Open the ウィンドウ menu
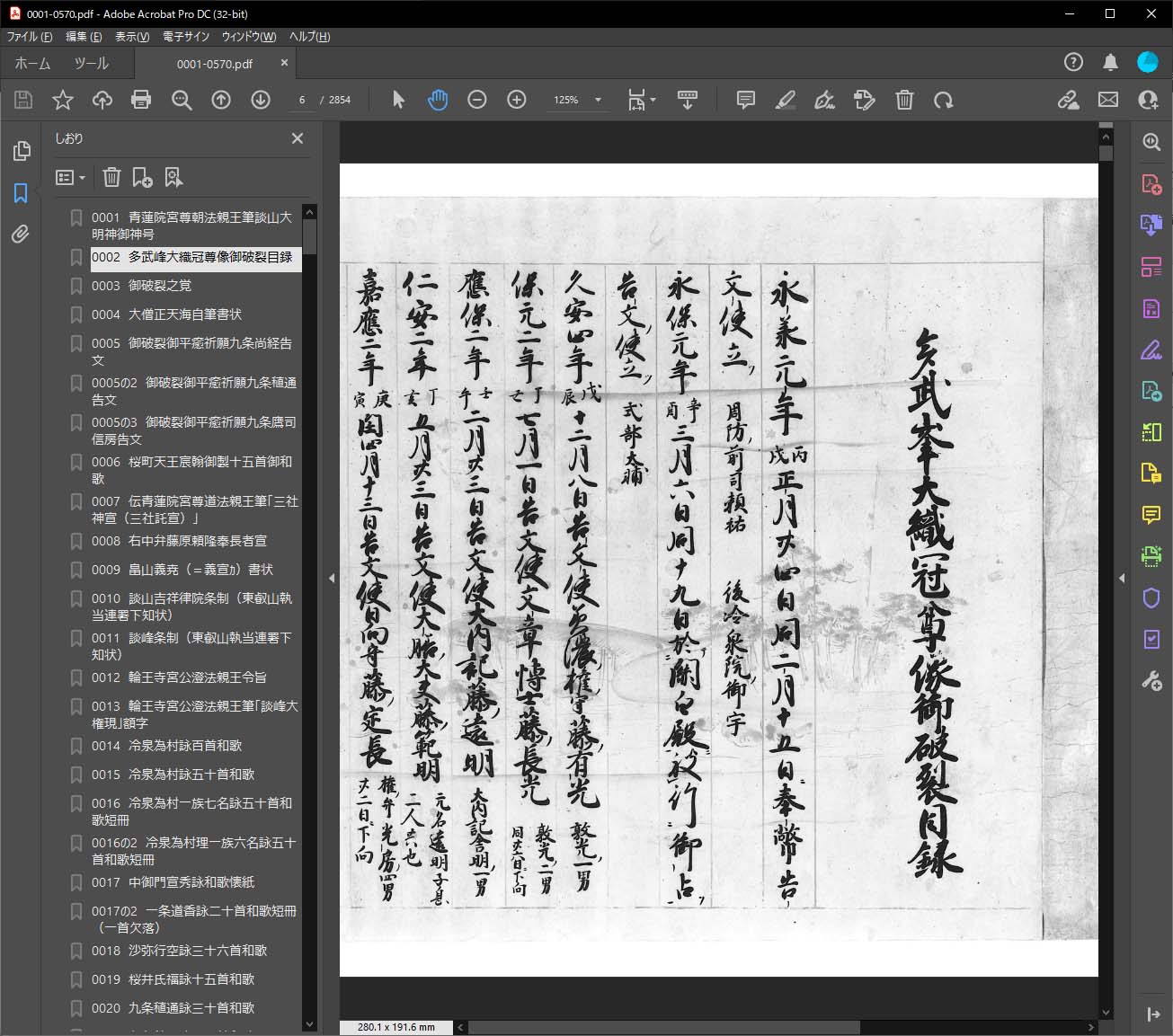Screen dimensions: 1173x1036 click(x=249, y=37)
